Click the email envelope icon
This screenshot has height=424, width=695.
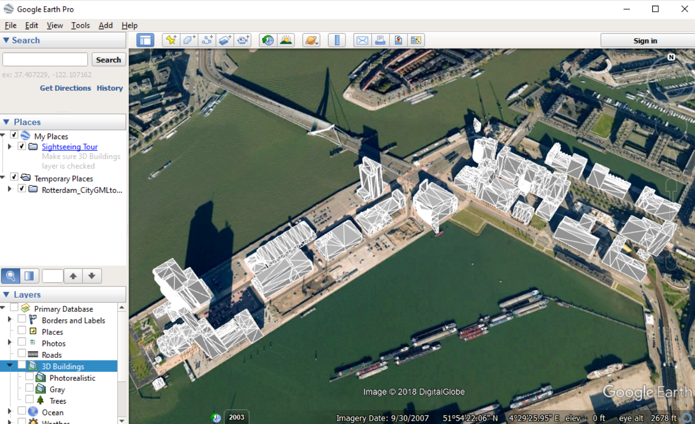(x=362, y=40)
